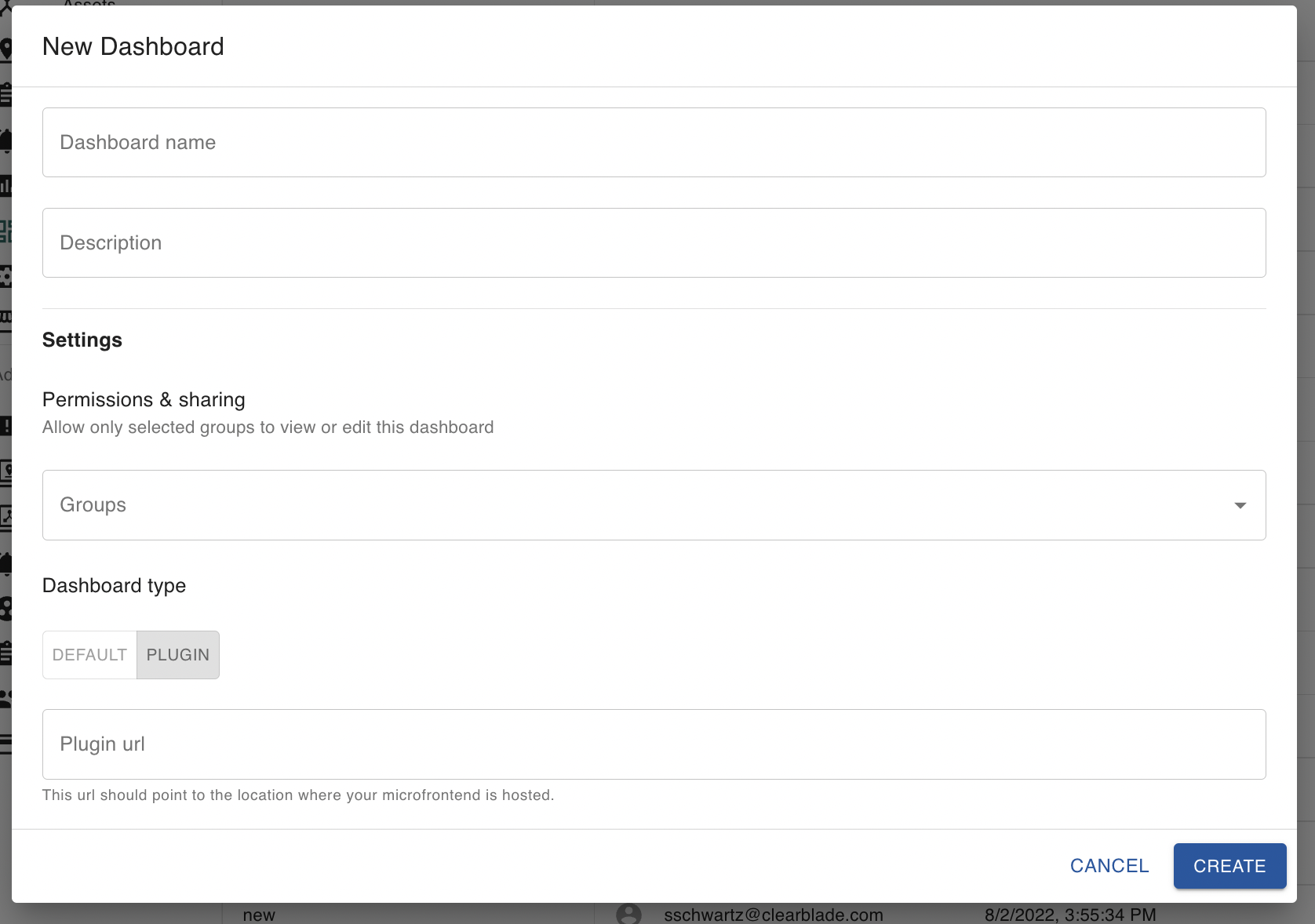The image size is (1315, 924).
Task: Switch dashboard type to DEFAULT
Action: pos(89,655)
